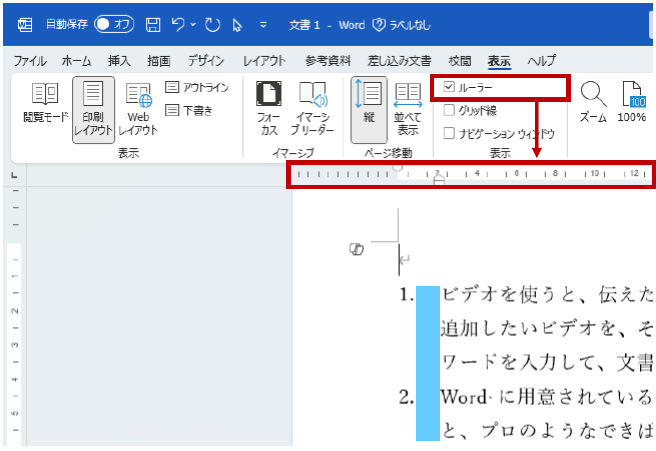656x451 pixels.
Task: Expand the Undo history dropdown arrow
Action: 192,23
